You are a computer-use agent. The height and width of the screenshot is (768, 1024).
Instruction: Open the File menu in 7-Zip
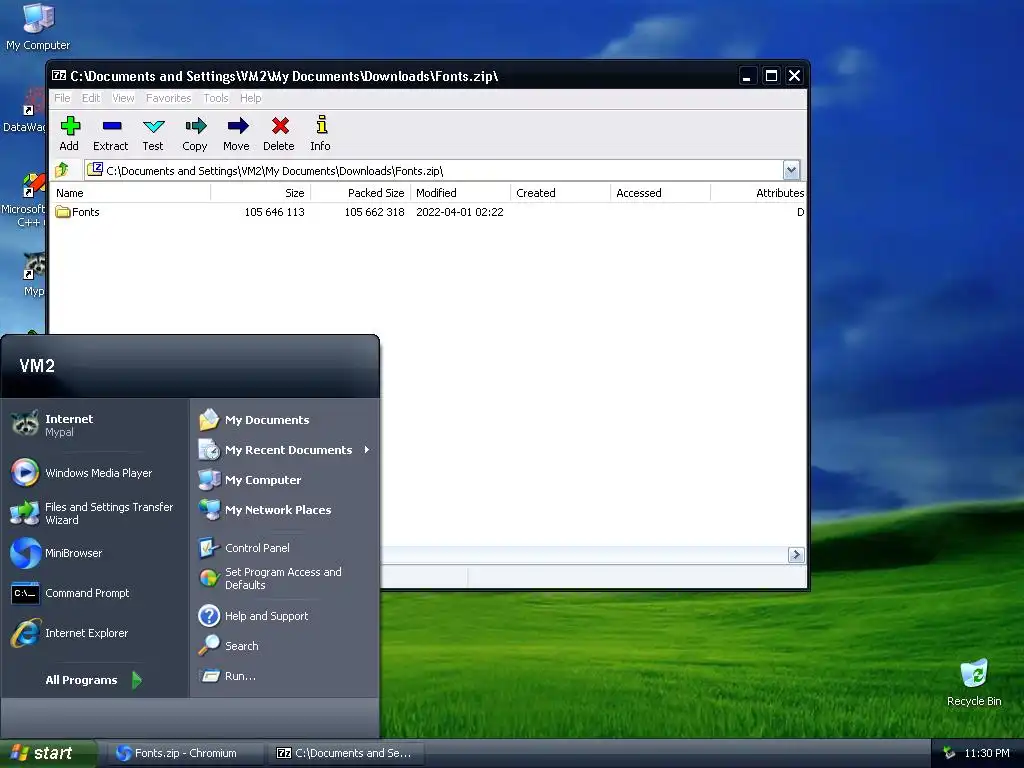pyautogui.click(x=62, y=98)
